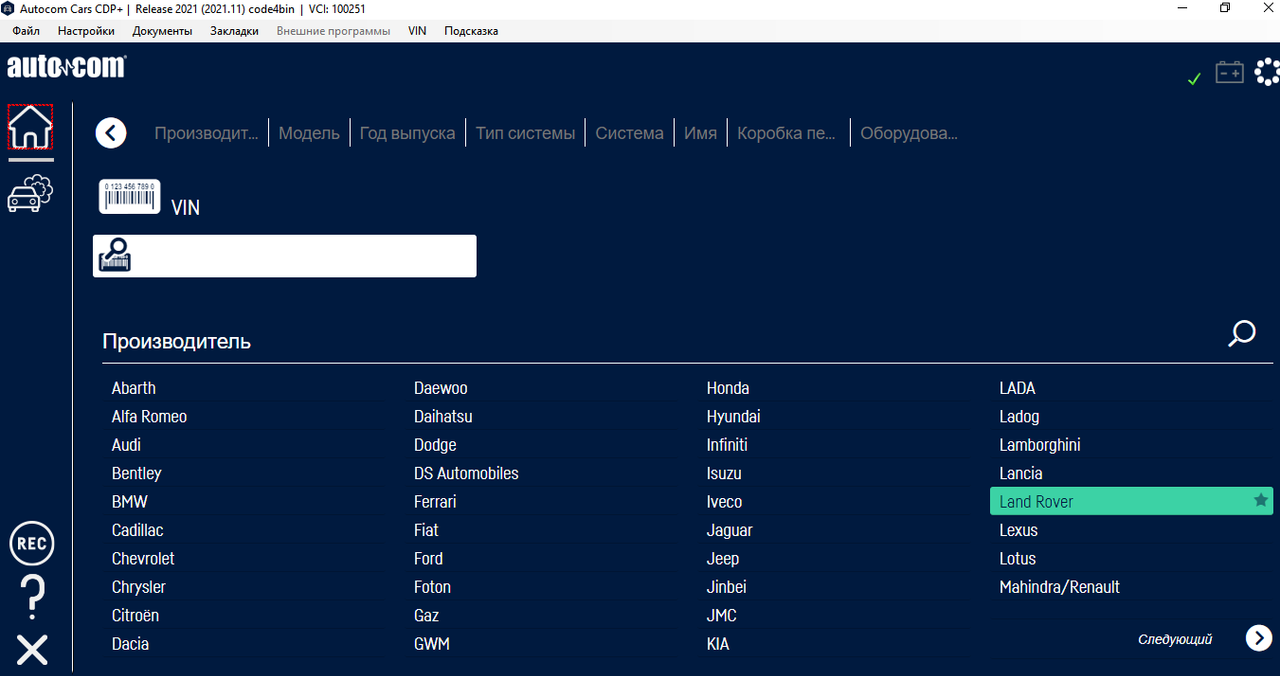Click the Autocom logo
Image resolution: width=1280 pixels, height=676 pixels.
coord(66,67)
